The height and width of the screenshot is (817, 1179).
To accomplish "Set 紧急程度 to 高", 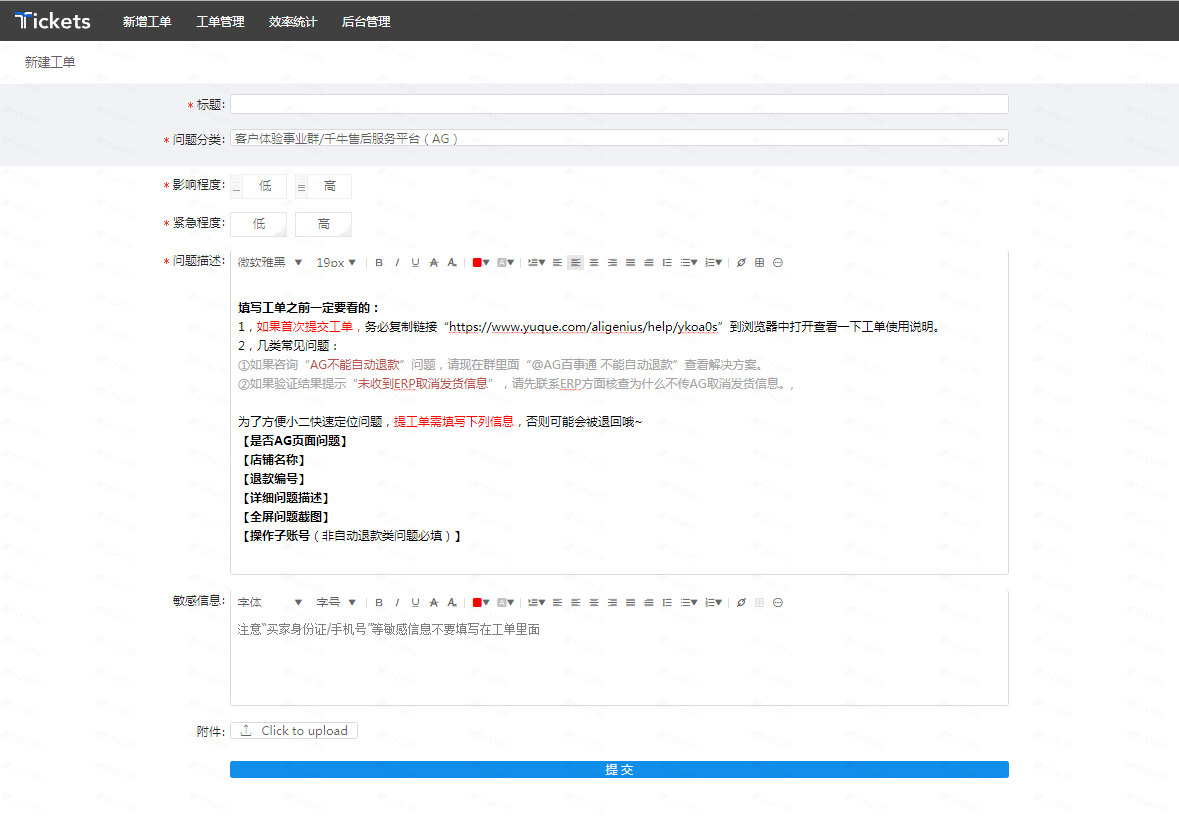I will coord(323,224).
